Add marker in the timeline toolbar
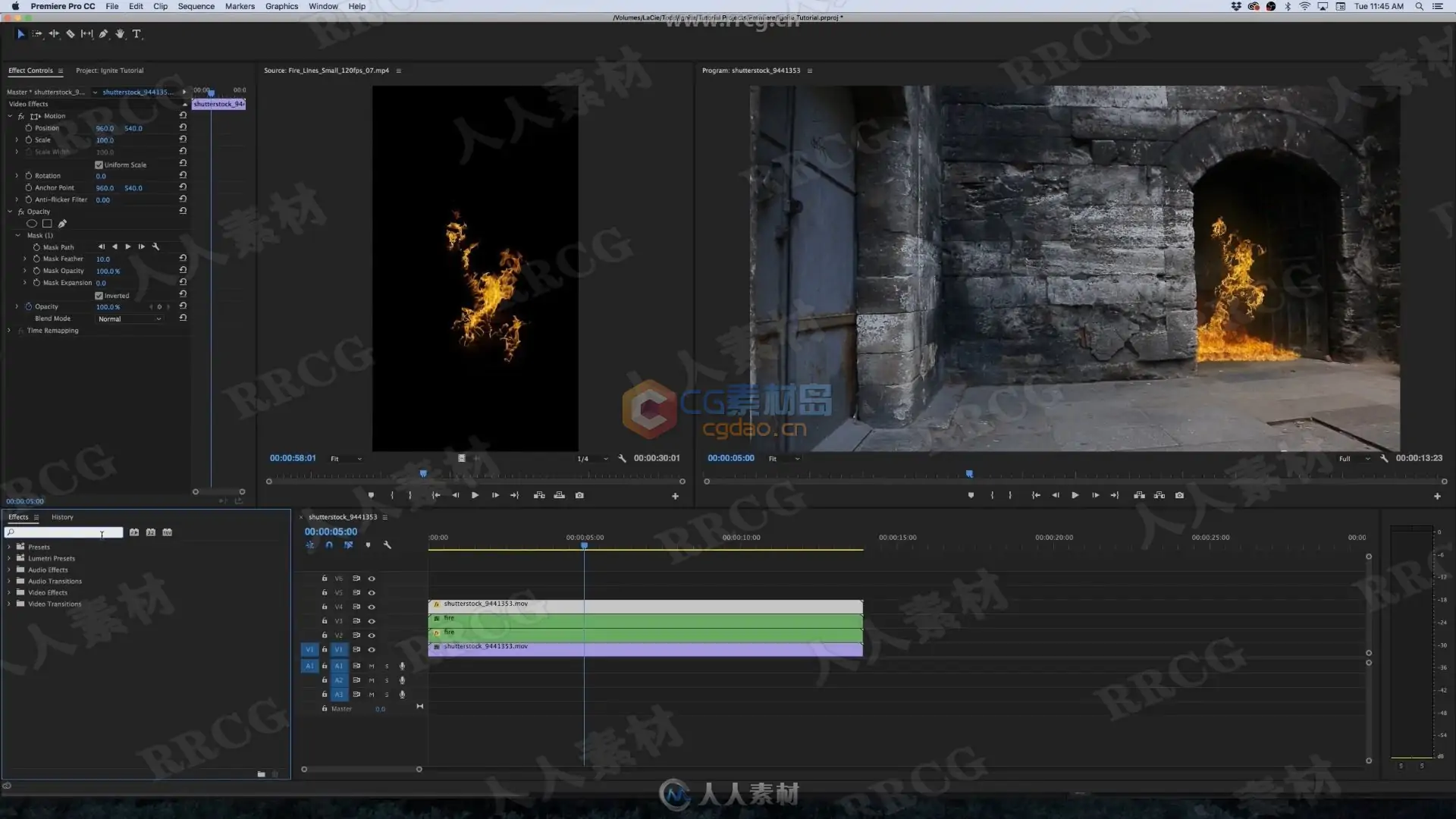 (368, 545)
